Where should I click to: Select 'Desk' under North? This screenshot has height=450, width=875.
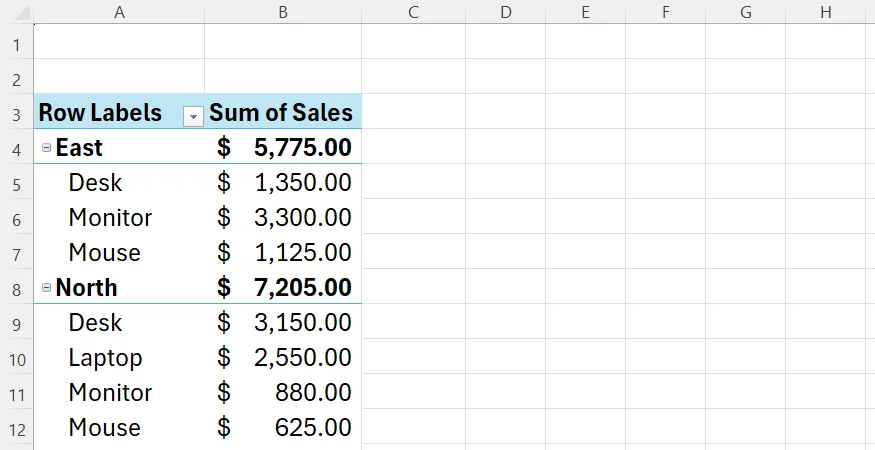tap(119, 322)
